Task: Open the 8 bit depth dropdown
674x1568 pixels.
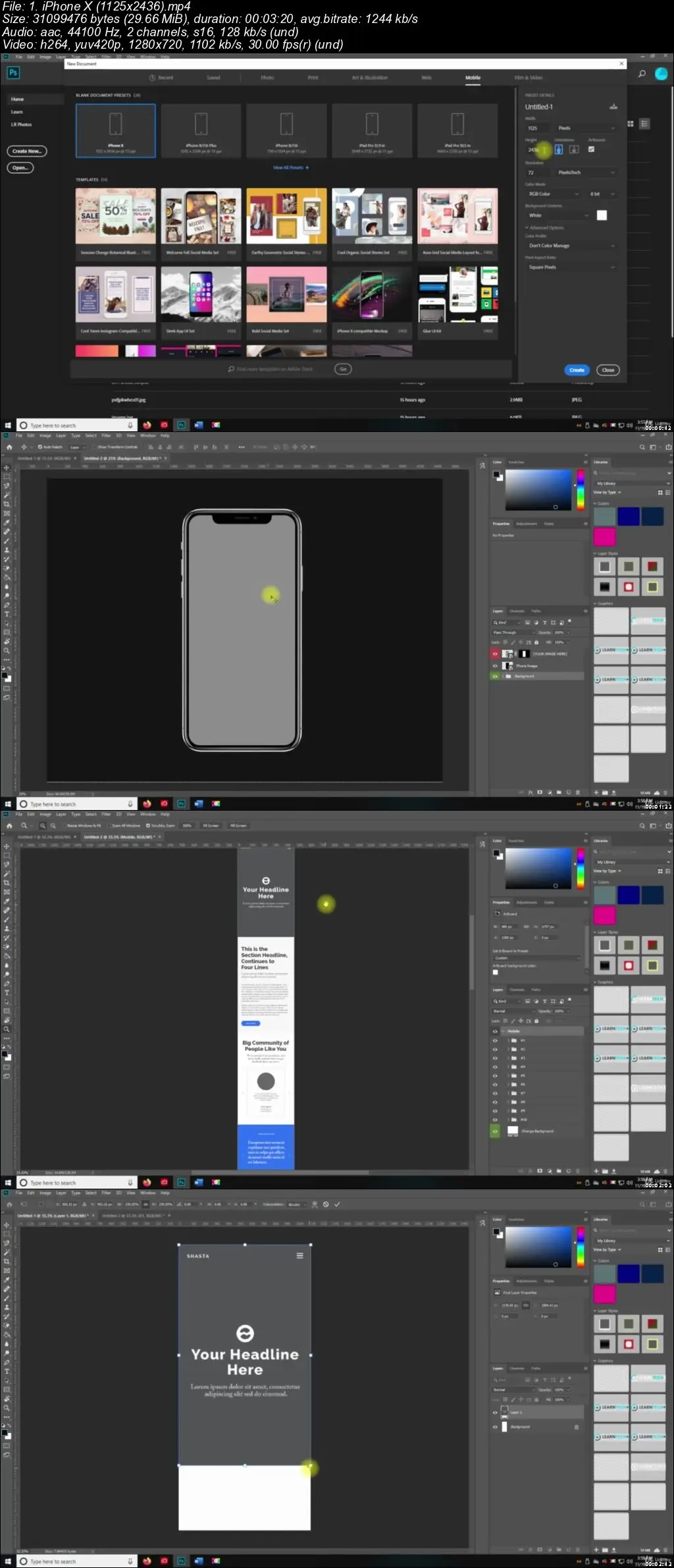Action: click(x=602, y=194)
